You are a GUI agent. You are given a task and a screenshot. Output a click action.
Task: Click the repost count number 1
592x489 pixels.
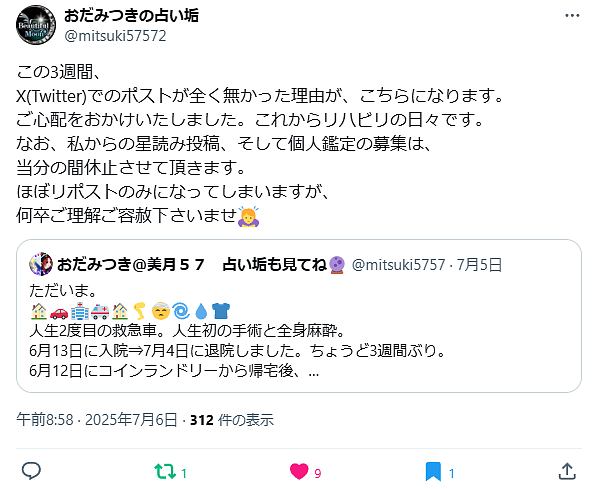click(184, 474)
